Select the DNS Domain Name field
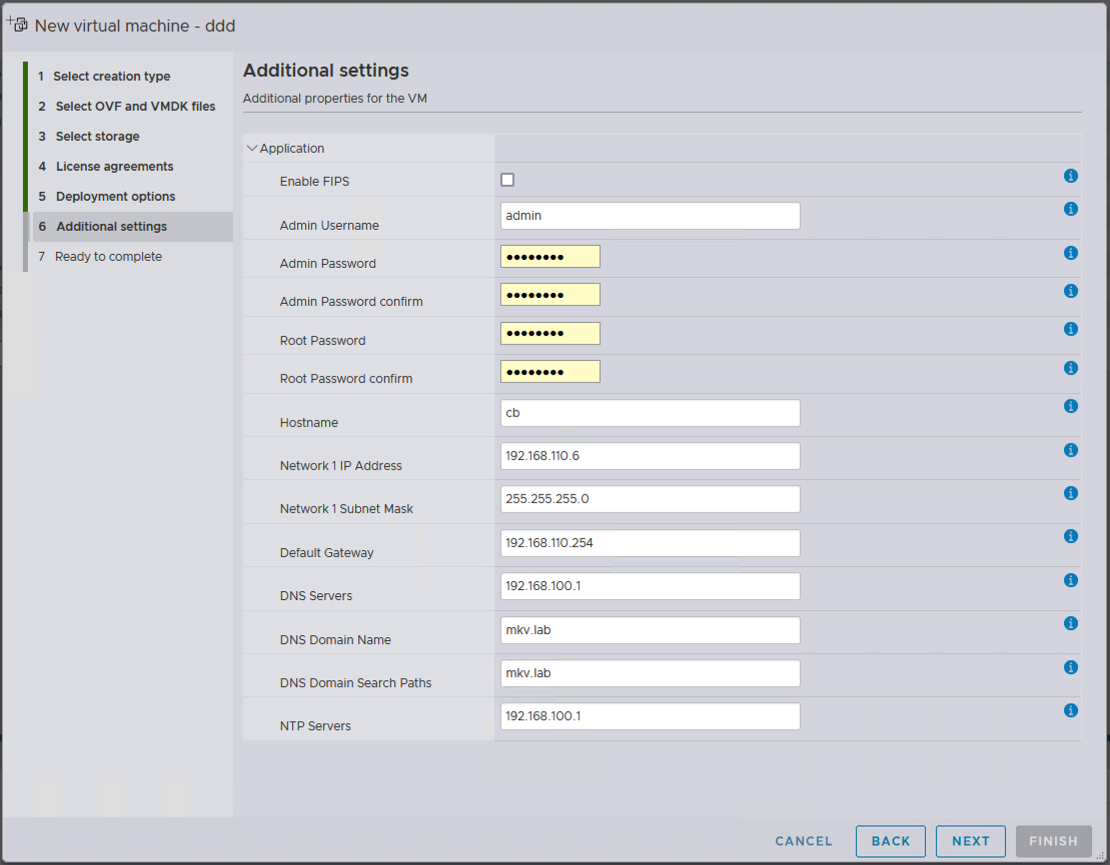 coord(650,630)
